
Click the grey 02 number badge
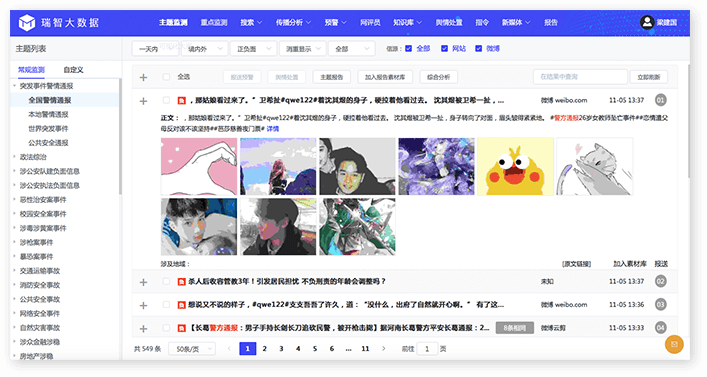click(661, 281)
